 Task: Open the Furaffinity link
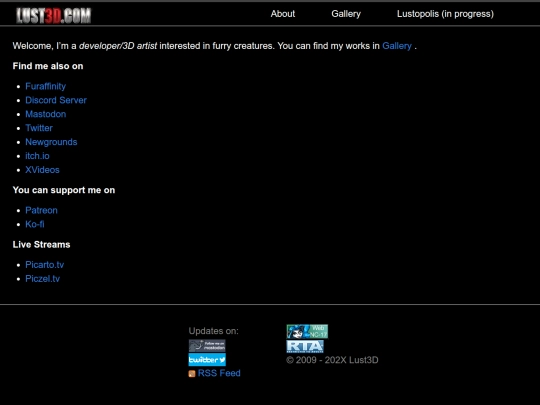point(45,86)
